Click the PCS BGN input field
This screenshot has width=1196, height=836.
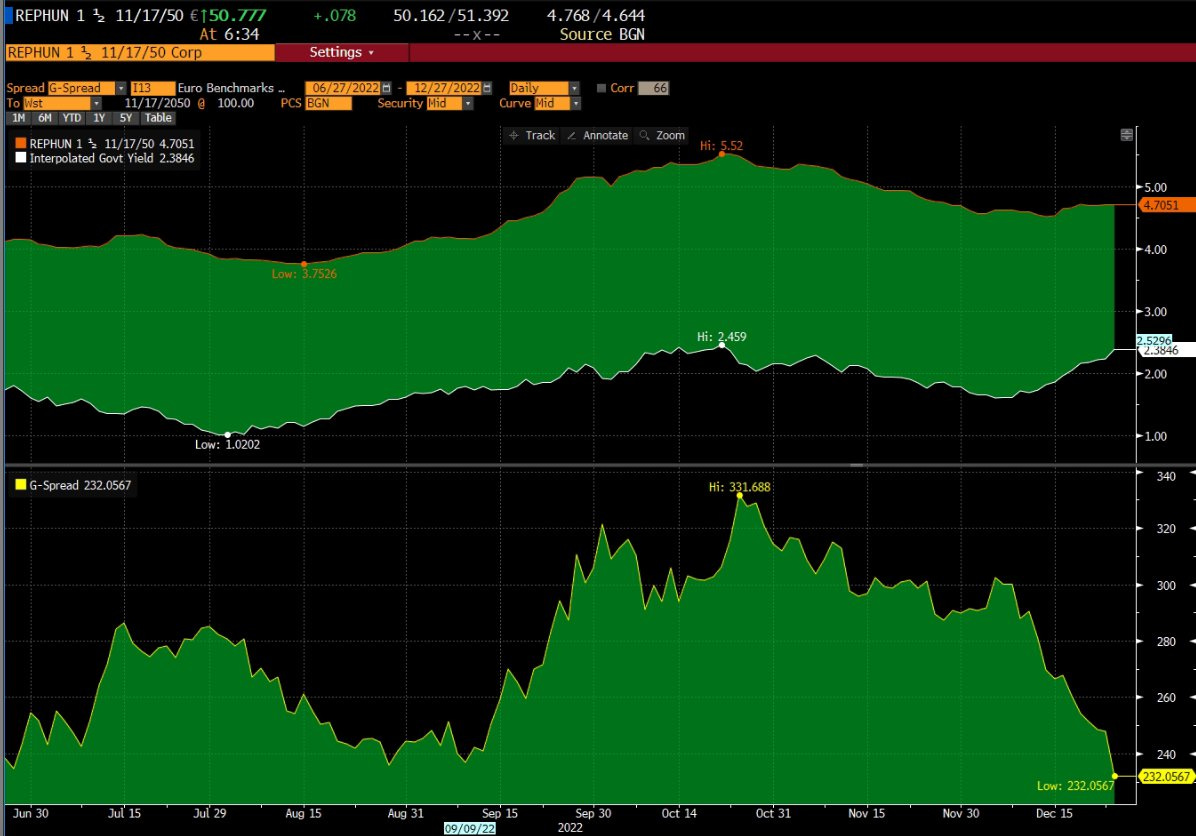[328, 104]
